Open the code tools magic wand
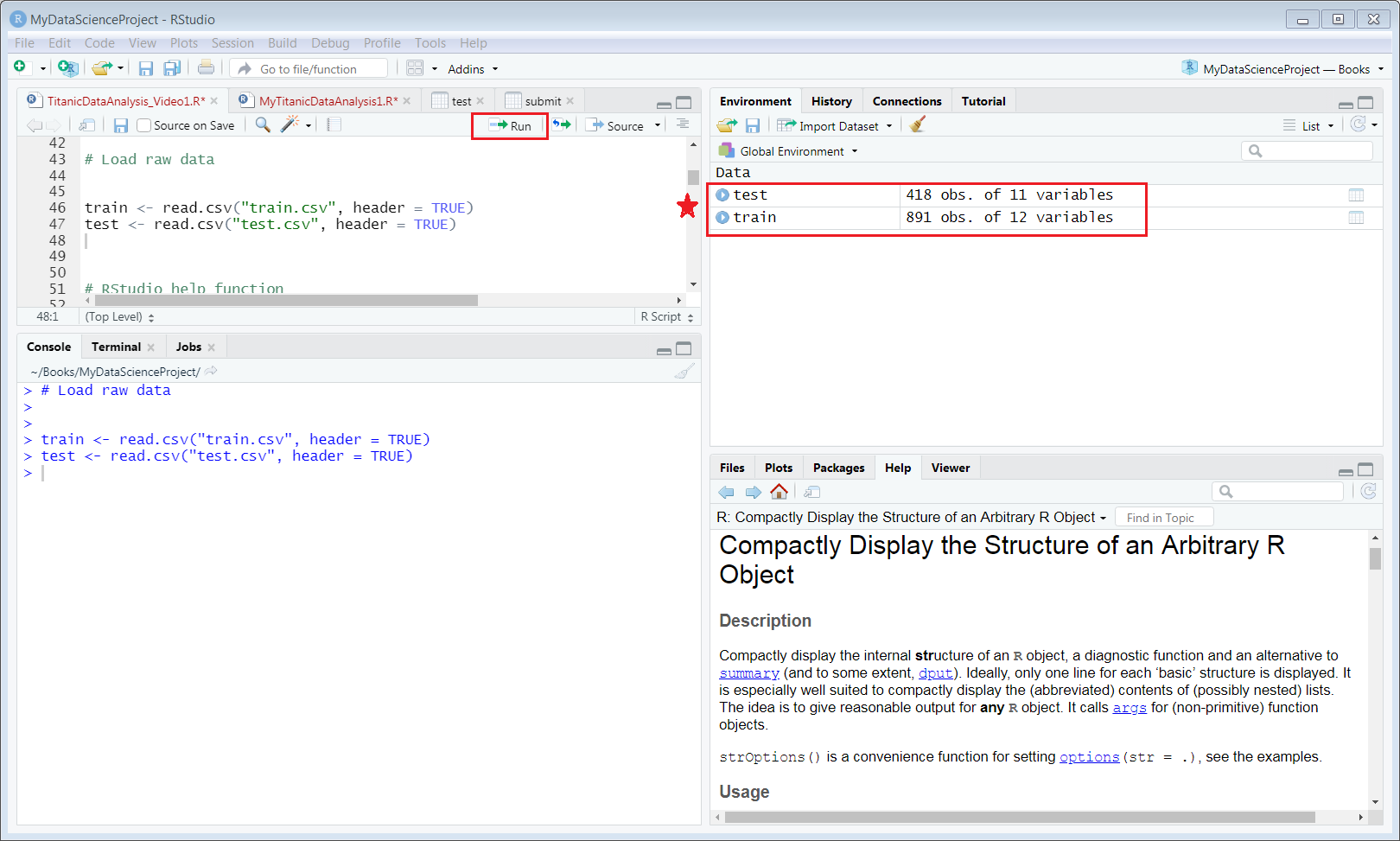Screen dimensions: 1400x841 click(290, 124)
